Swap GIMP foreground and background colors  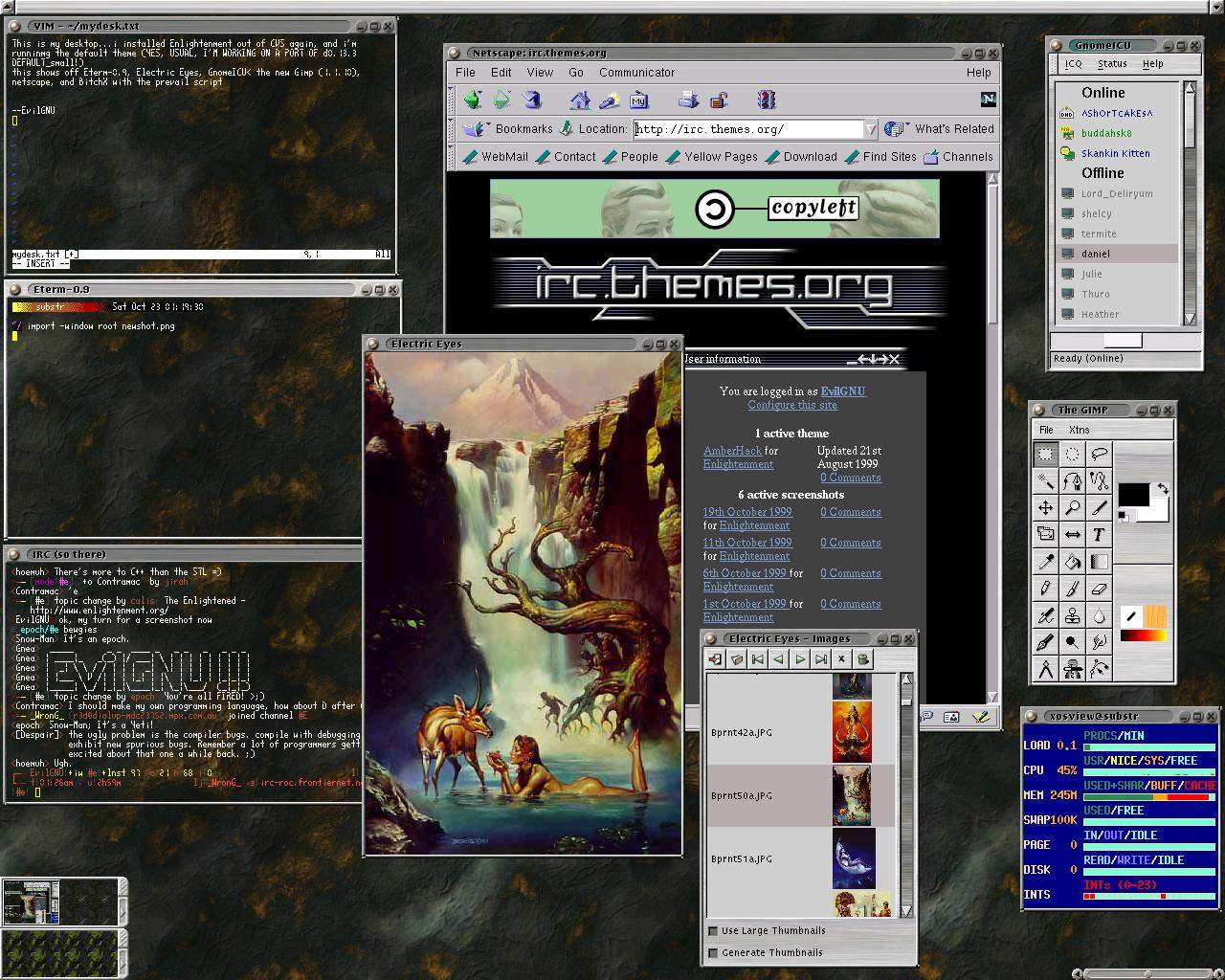[x=1163, y=489]
